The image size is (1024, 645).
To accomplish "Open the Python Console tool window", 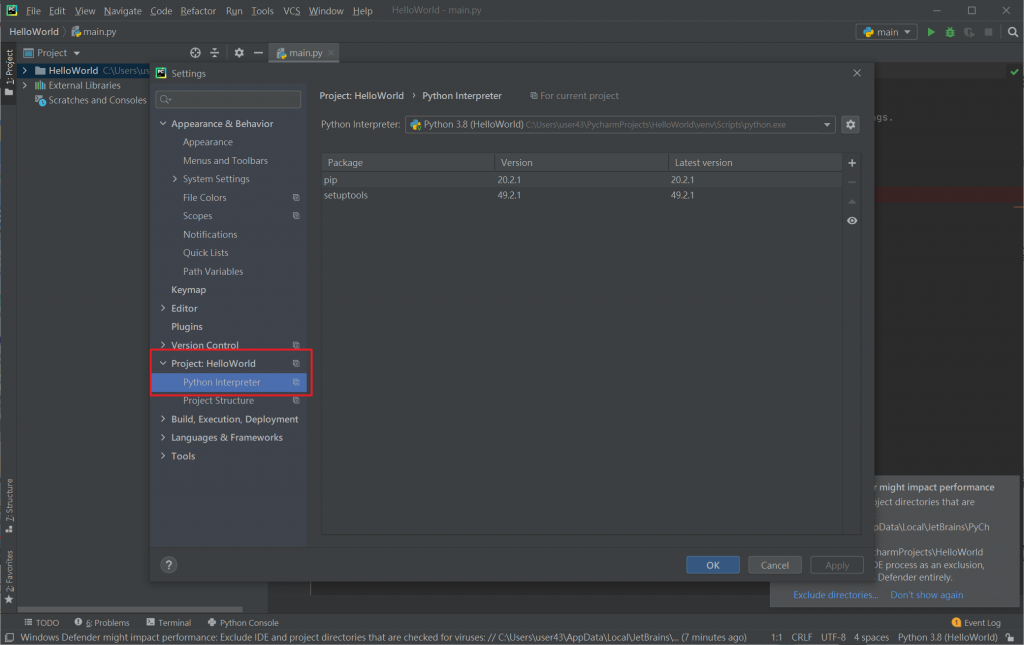I will tap(243, 623).
